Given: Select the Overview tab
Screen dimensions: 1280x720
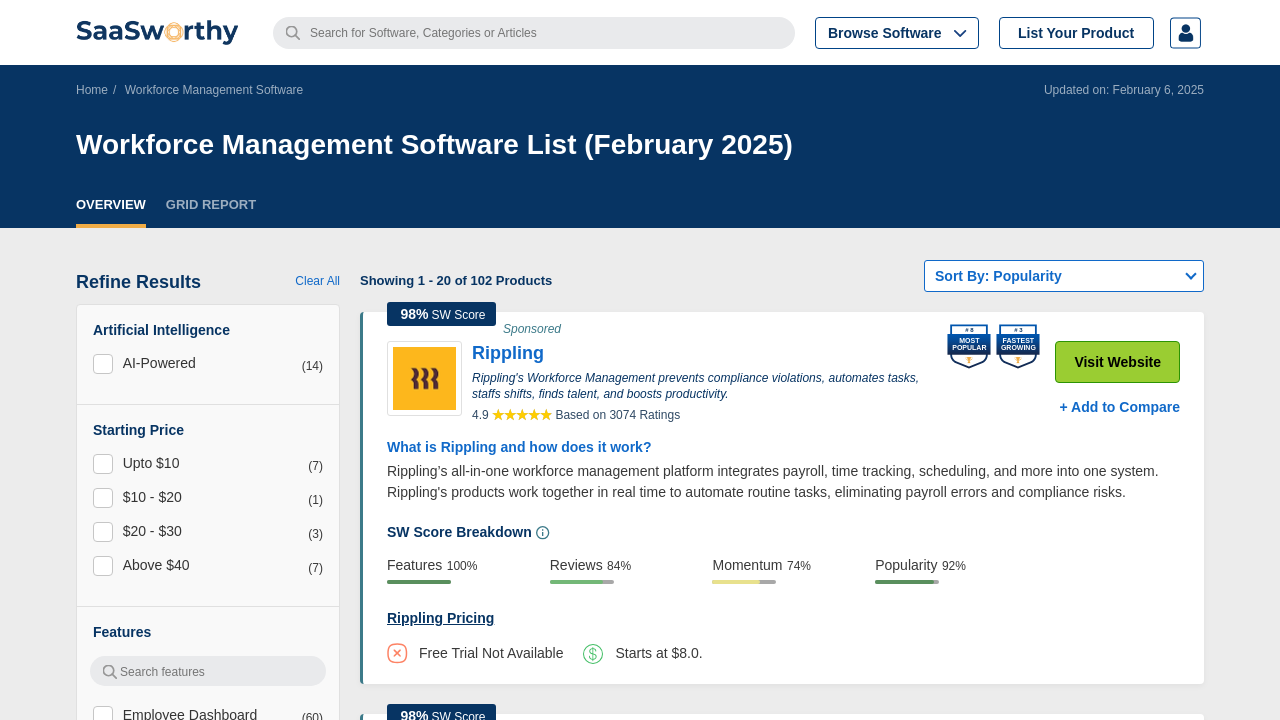Looking at the screenshot, I should (x=111, y=205).
